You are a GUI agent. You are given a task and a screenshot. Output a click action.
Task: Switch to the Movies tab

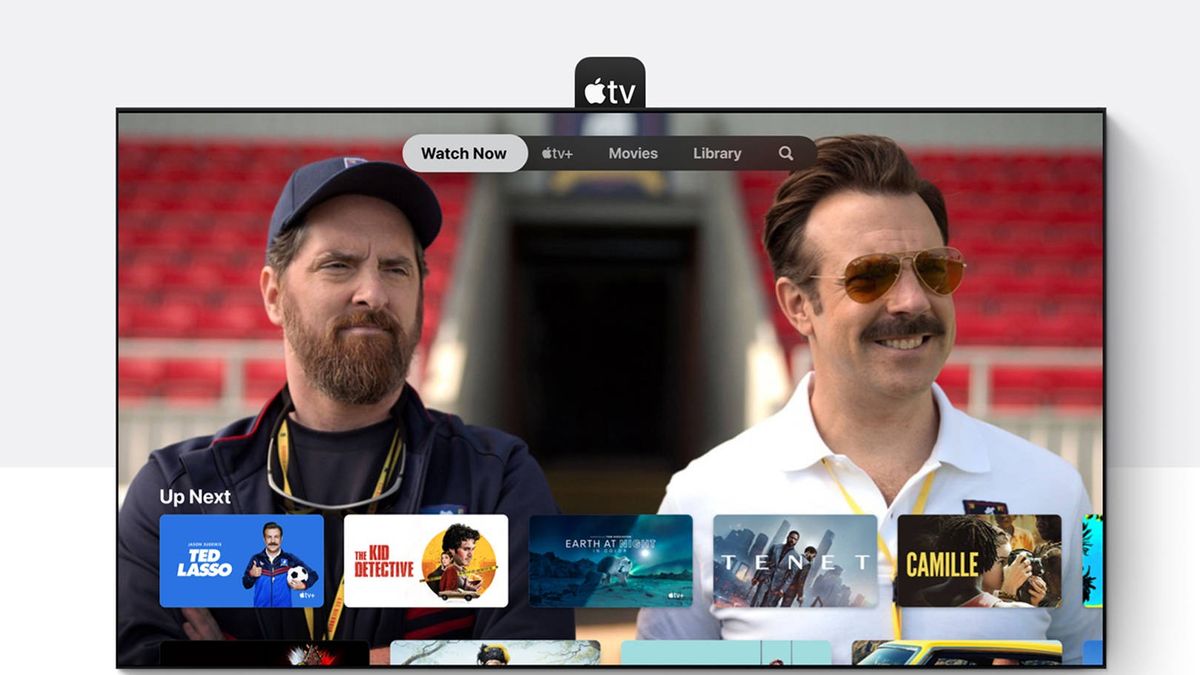pyautogui.click(x=633, y=153)
